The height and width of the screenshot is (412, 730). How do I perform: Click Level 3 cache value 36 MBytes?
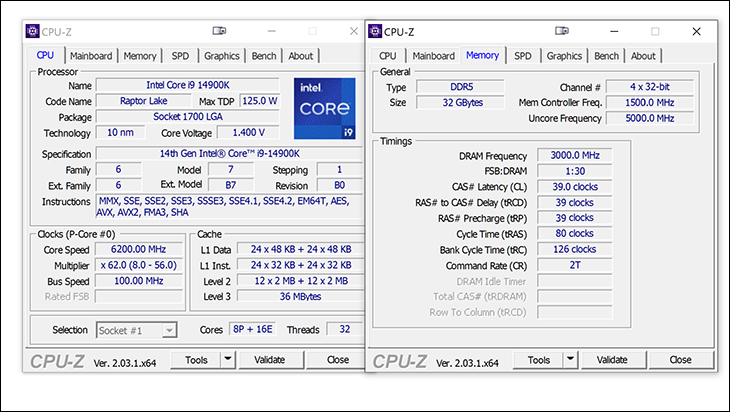301,297
